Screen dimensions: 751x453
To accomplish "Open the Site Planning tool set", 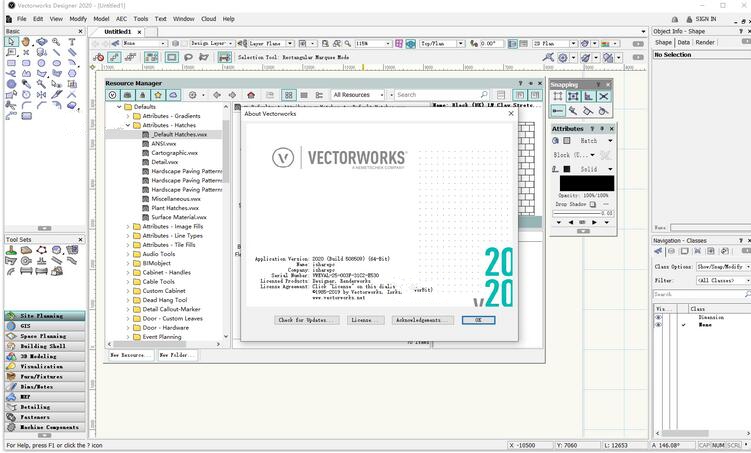I will click(45, 316).
